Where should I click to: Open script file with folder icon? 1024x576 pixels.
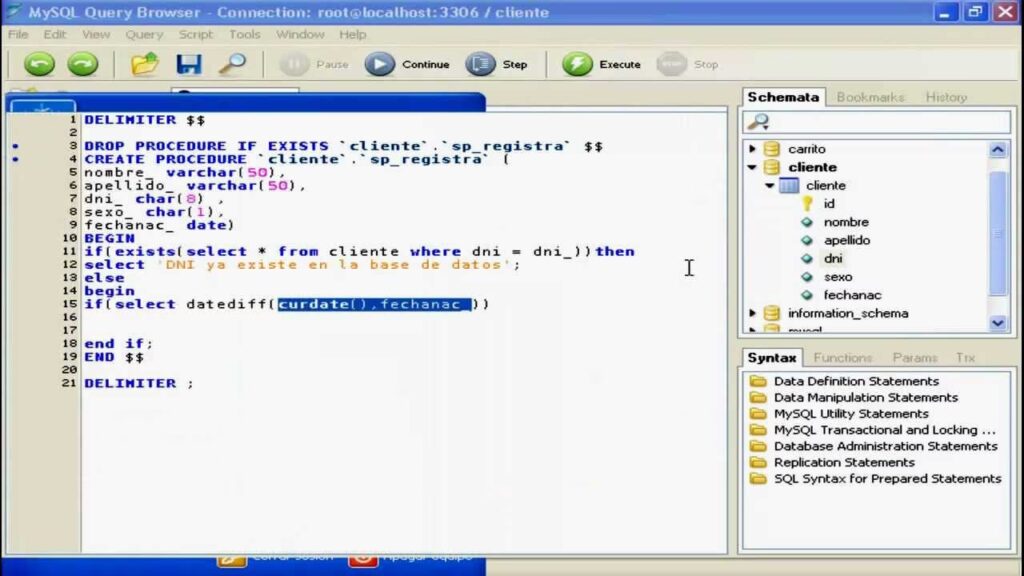[x=145, y=65]
